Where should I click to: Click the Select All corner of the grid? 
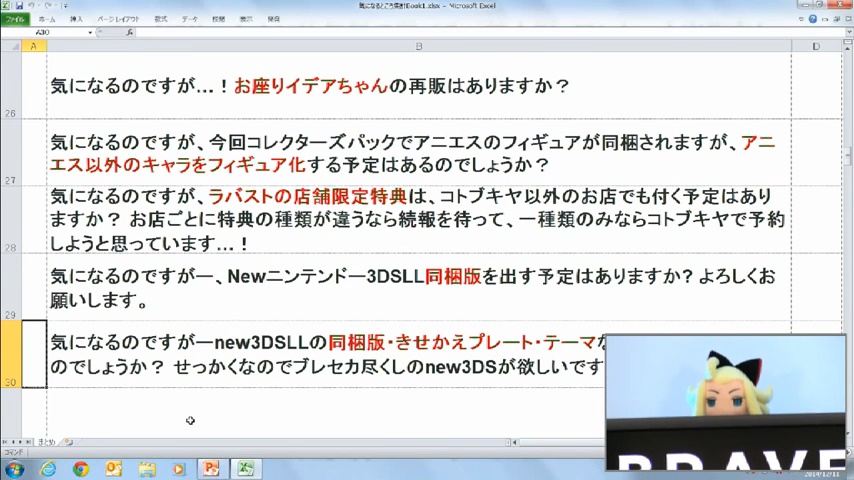point(11,46)
